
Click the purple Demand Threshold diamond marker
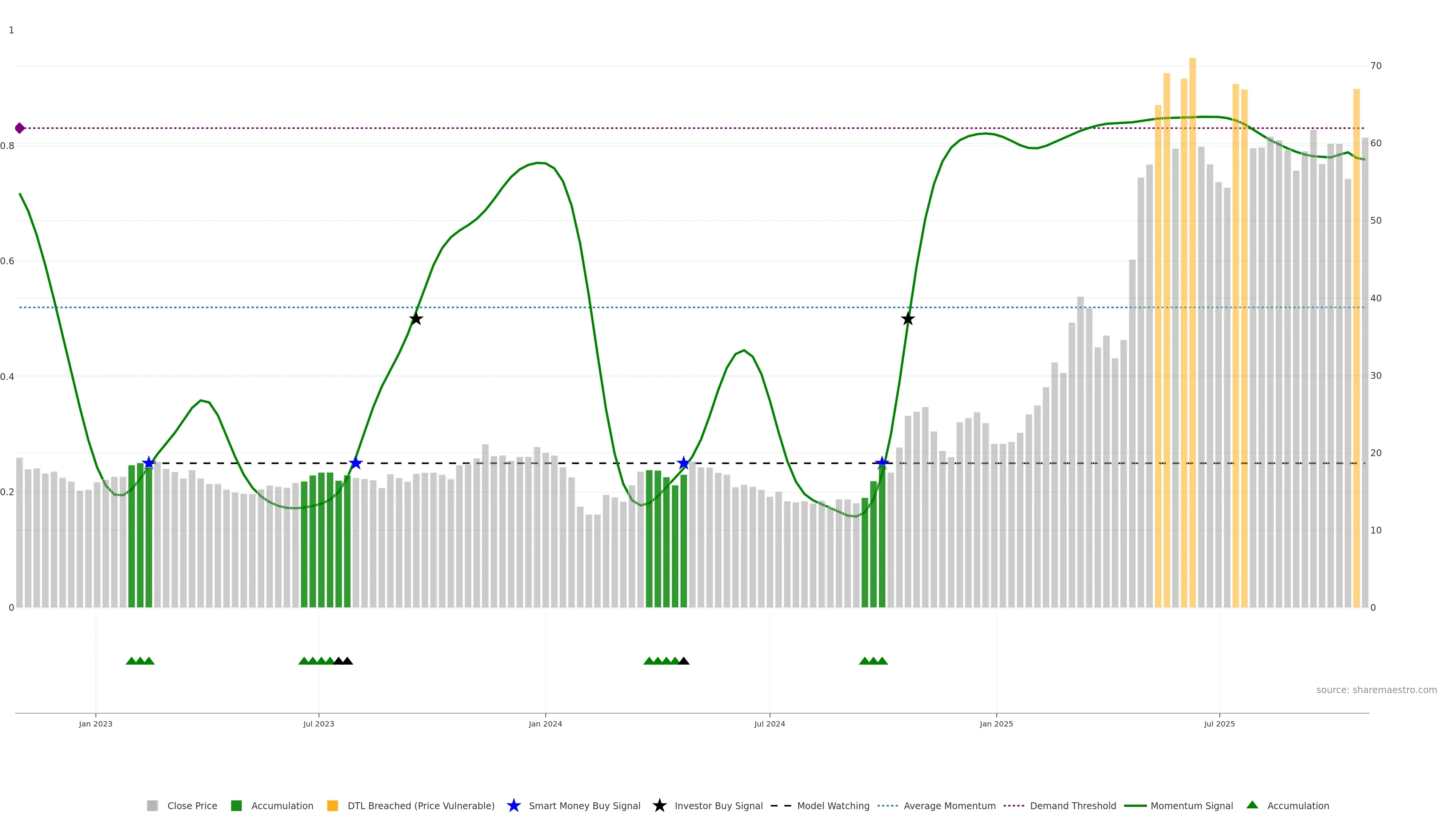pyautogui.click(x=20, y=128)
